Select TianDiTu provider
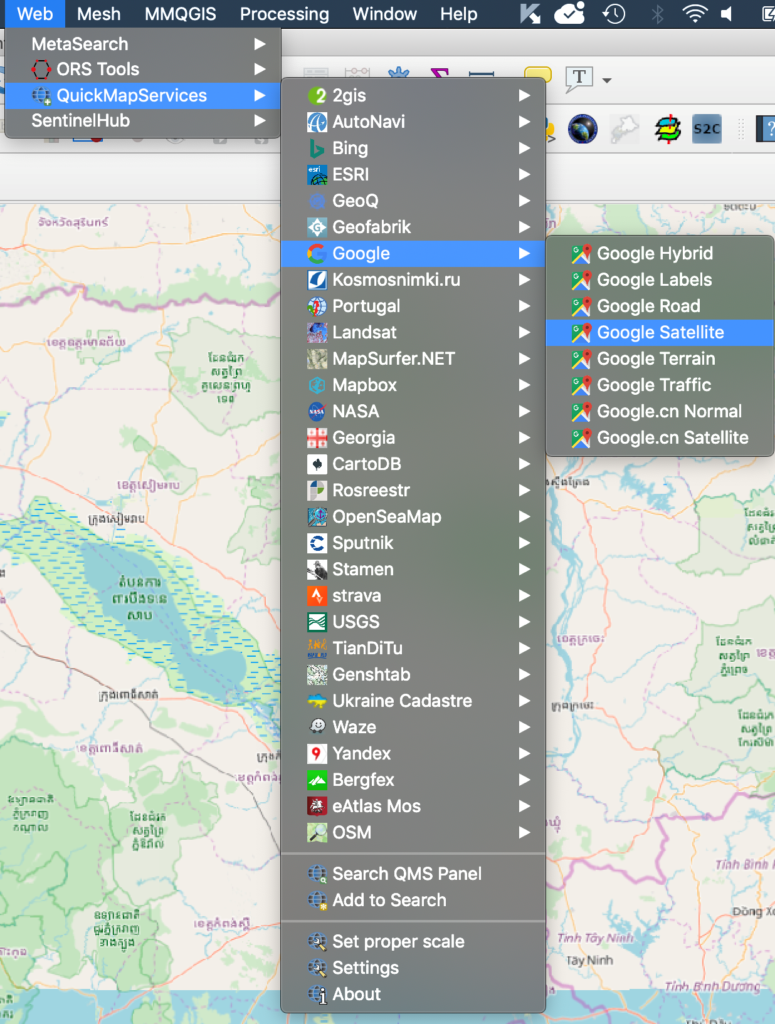 [413, 648]
